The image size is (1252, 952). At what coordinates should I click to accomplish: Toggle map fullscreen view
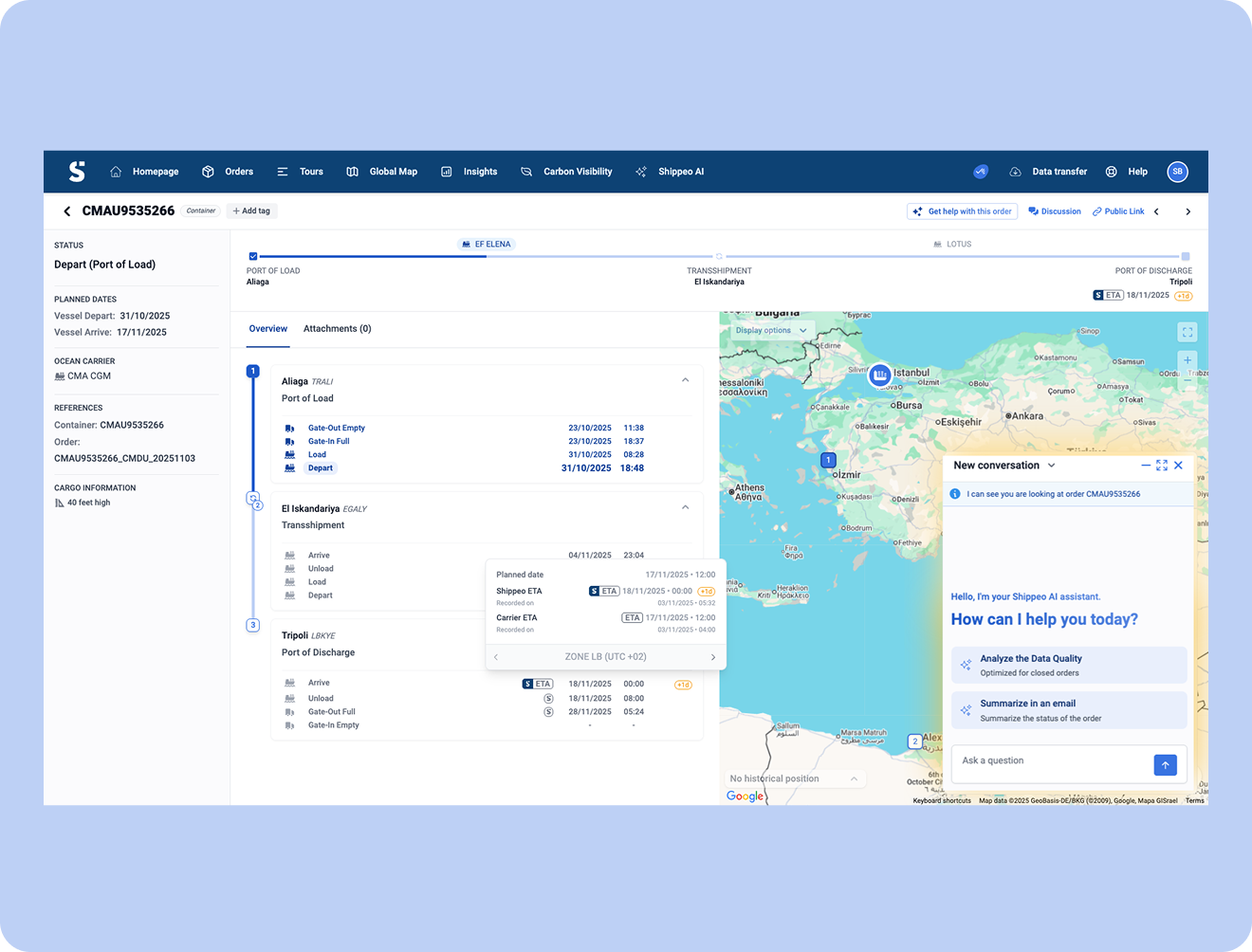point(1188,332)
